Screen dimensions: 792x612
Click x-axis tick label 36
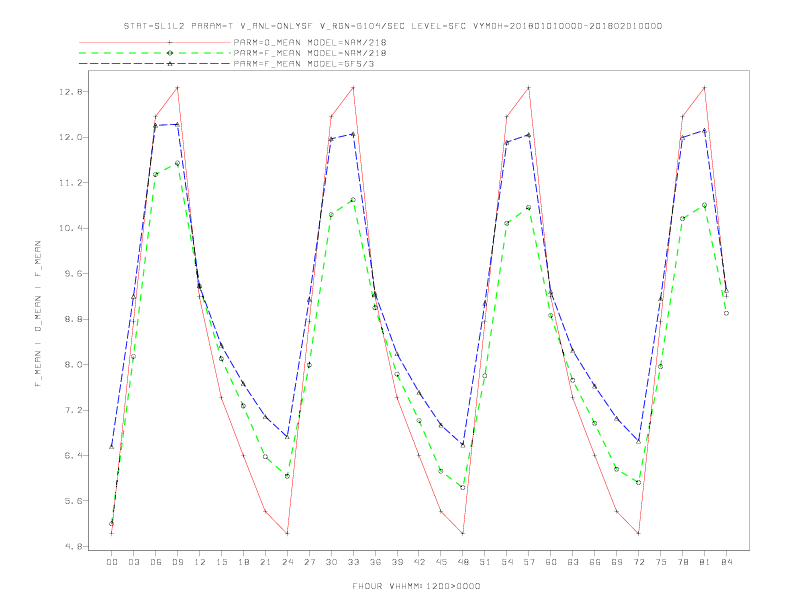pos(375,562)
